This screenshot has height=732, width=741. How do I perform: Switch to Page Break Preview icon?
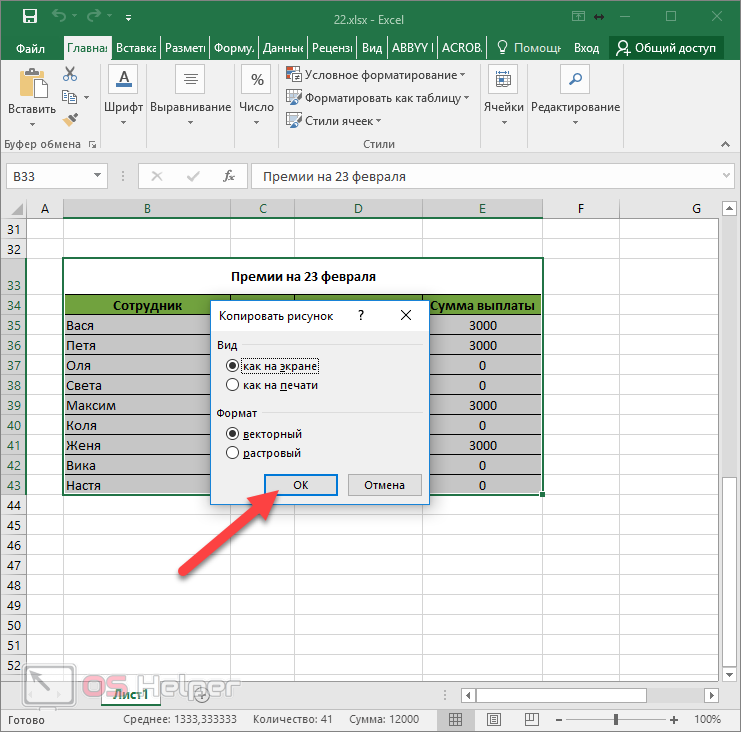coord(532,720)
